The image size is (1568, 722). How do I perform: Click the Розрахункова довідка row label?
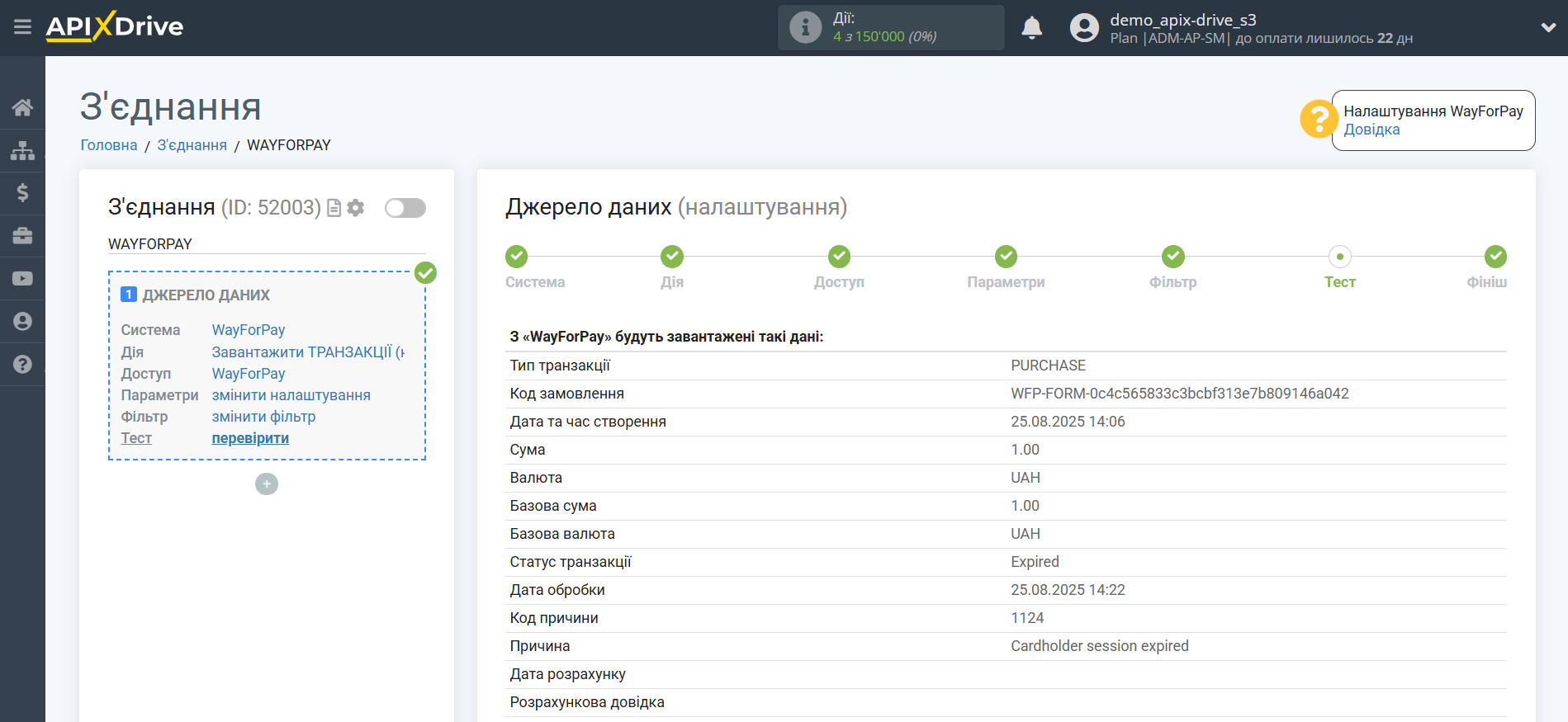(586, 702)
